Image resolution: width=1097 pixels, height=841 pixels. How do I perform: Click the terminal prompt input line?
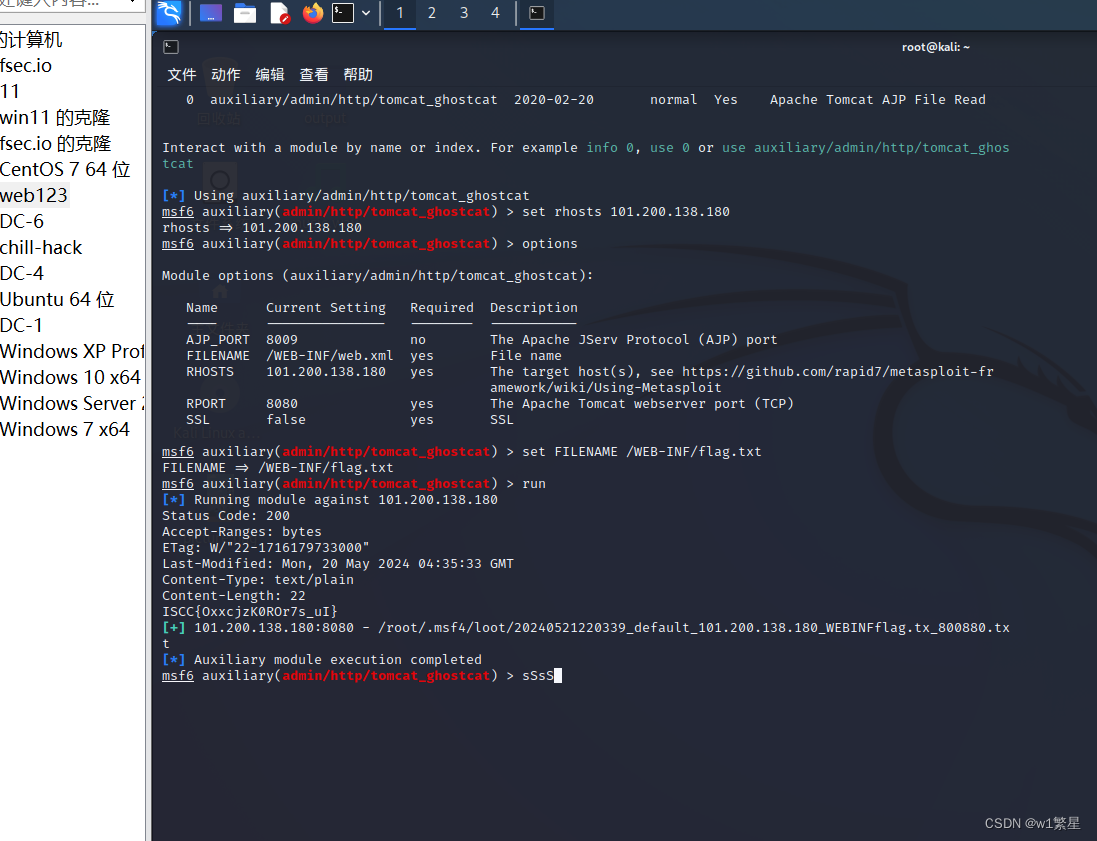point(362,676)
